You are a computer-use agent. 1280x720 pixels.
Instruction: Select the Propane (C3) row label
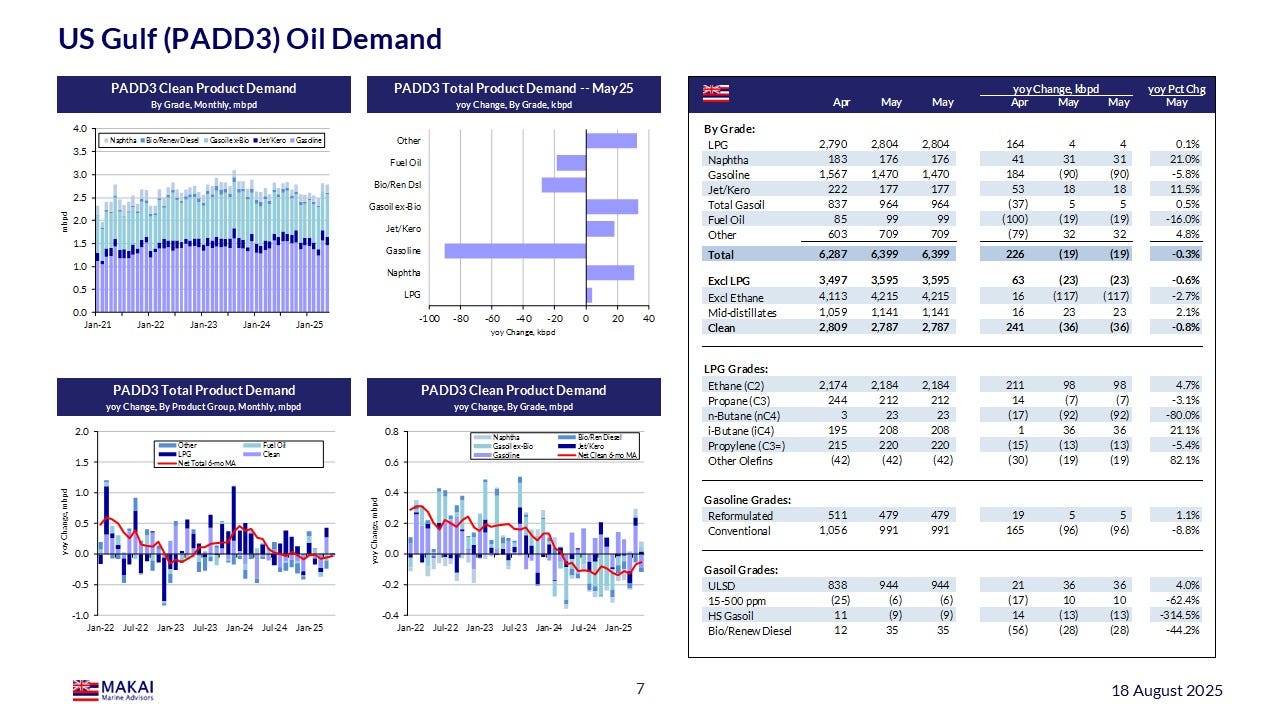point(740,401)
